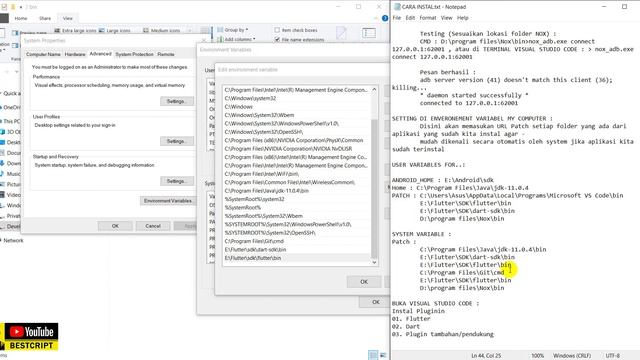Image resolution: width=640 pixels, height=360 pixels.
Task: Click Ln 44, Col 25 in Notepad status bar
Action: pyautogui.click(x=486, y=356)
